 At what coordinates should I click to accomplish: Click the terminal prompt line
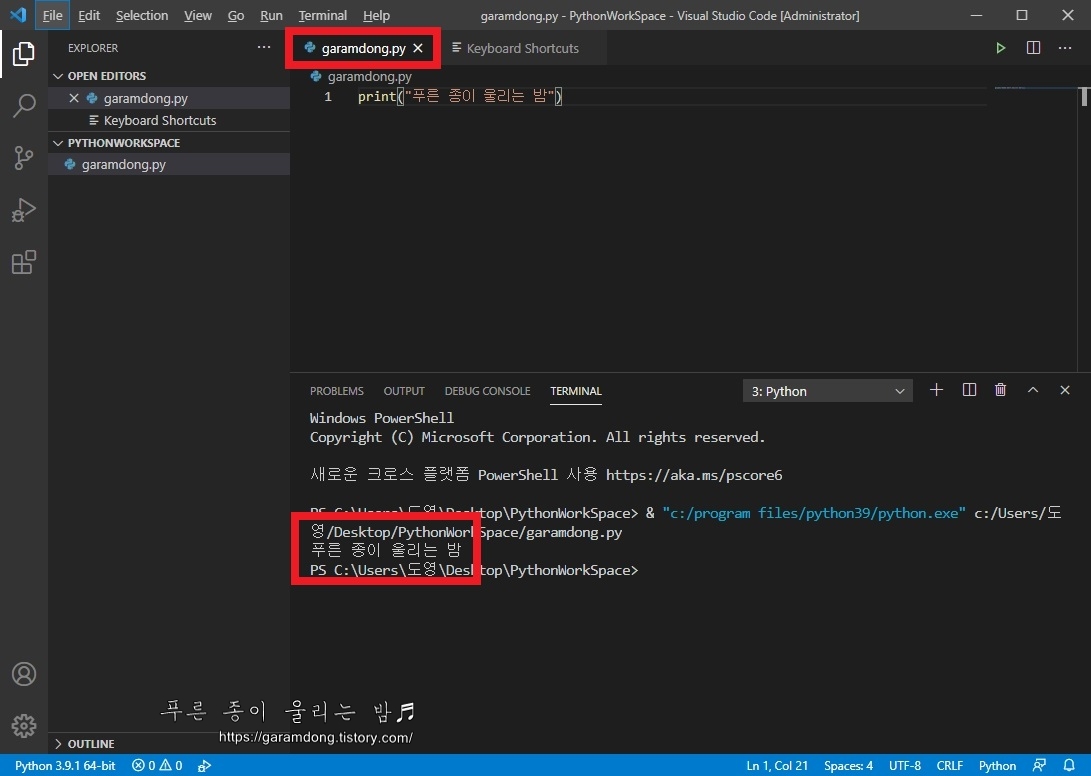click(x=474, y=570)
